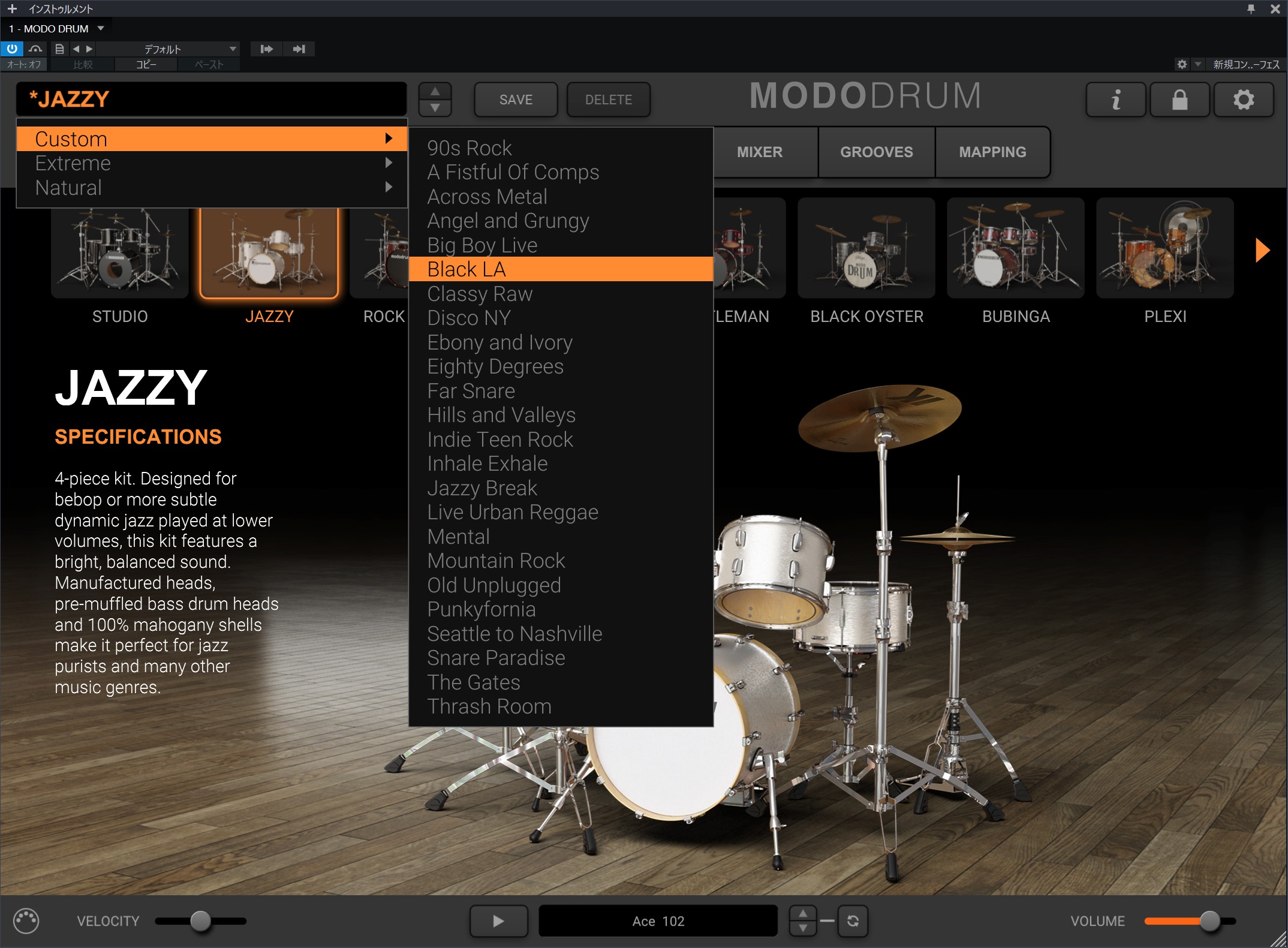The height and width of the screenshot is (948, 1288).
Task: Open MODO DRUM gear settings
Action: [1244, 100]
